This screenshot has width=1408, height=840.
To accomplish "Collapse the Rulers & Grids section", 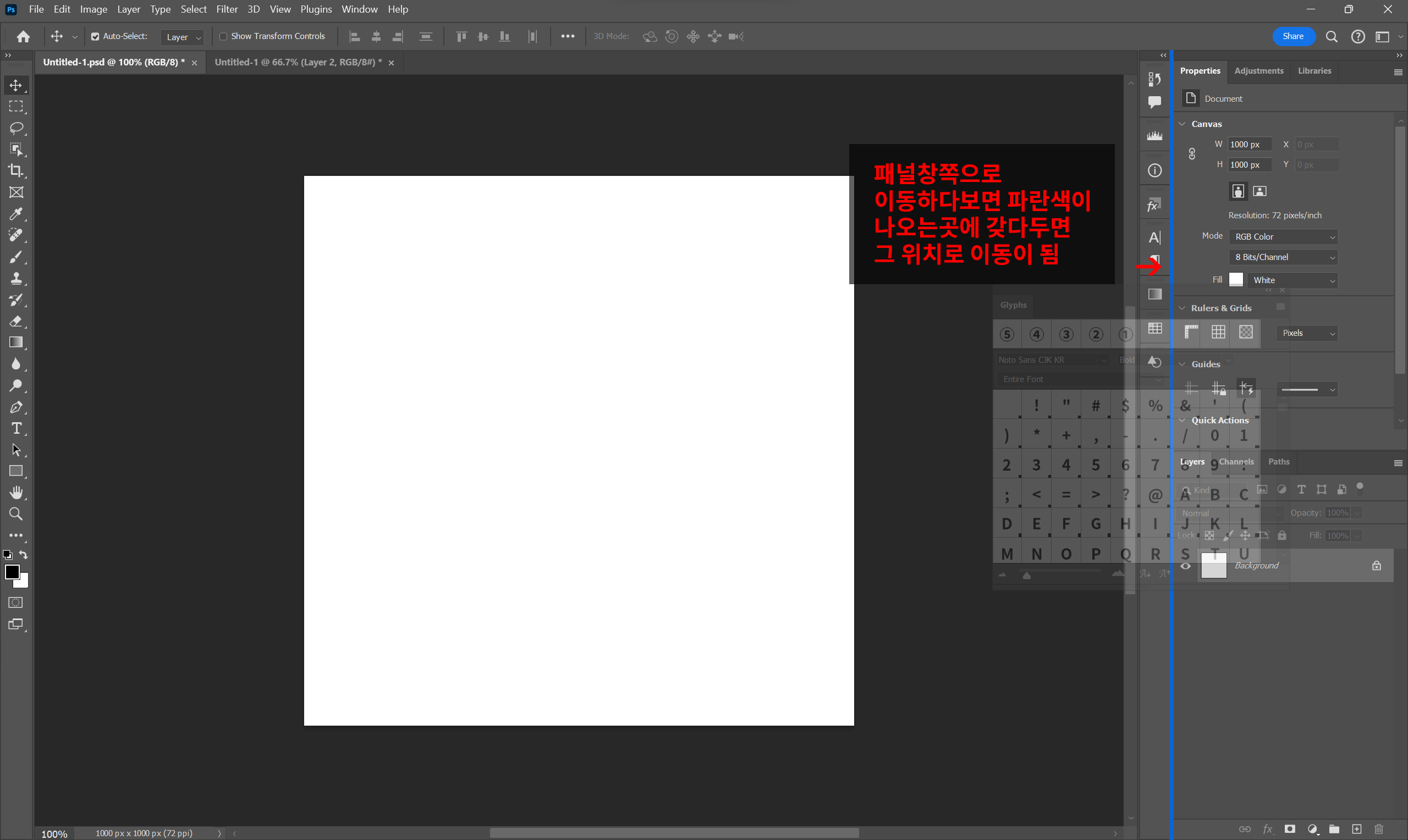I will (x=1182, y=308).
